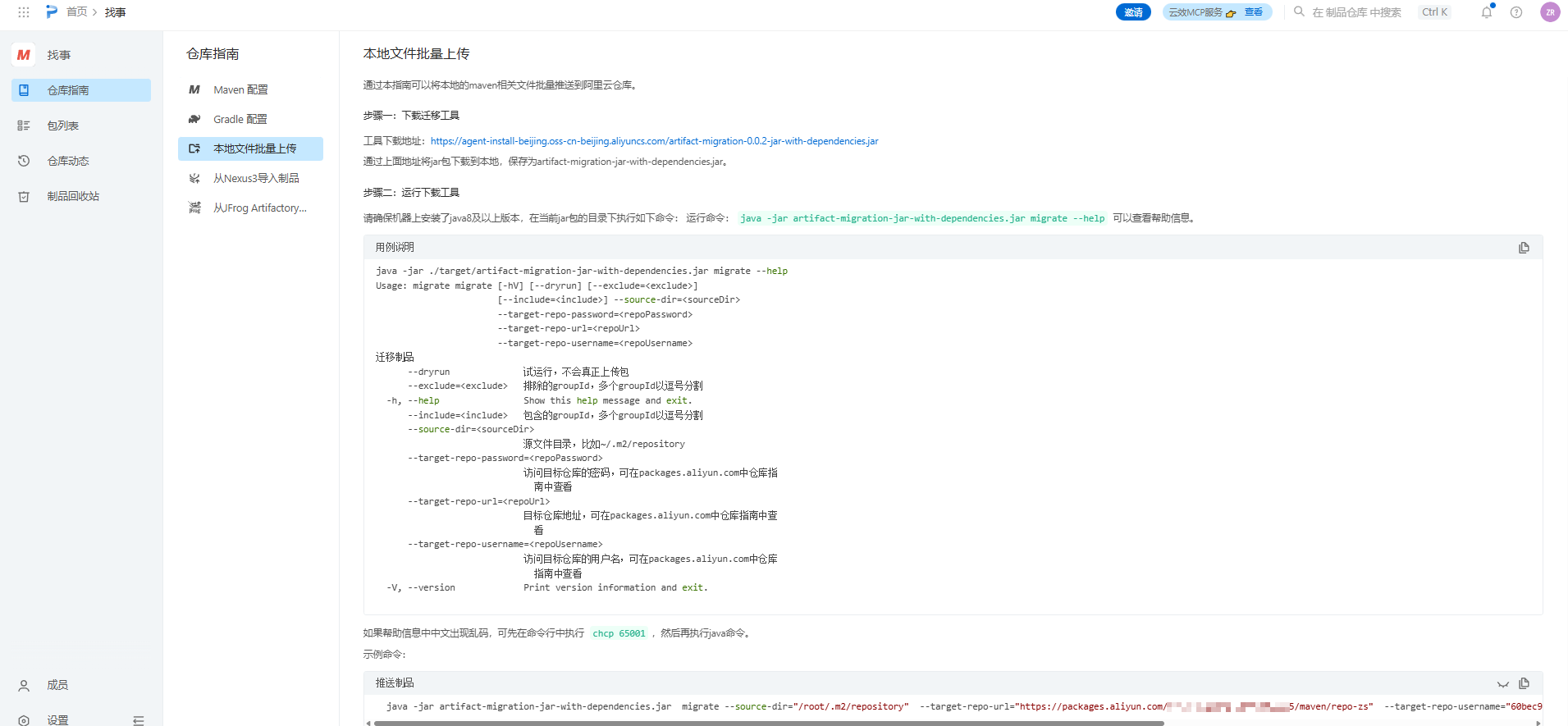Viewport: 1568px width, 726px height.
Task: Focus the 在制品仓库中搜索 search field
Action: click(1356, 12)
